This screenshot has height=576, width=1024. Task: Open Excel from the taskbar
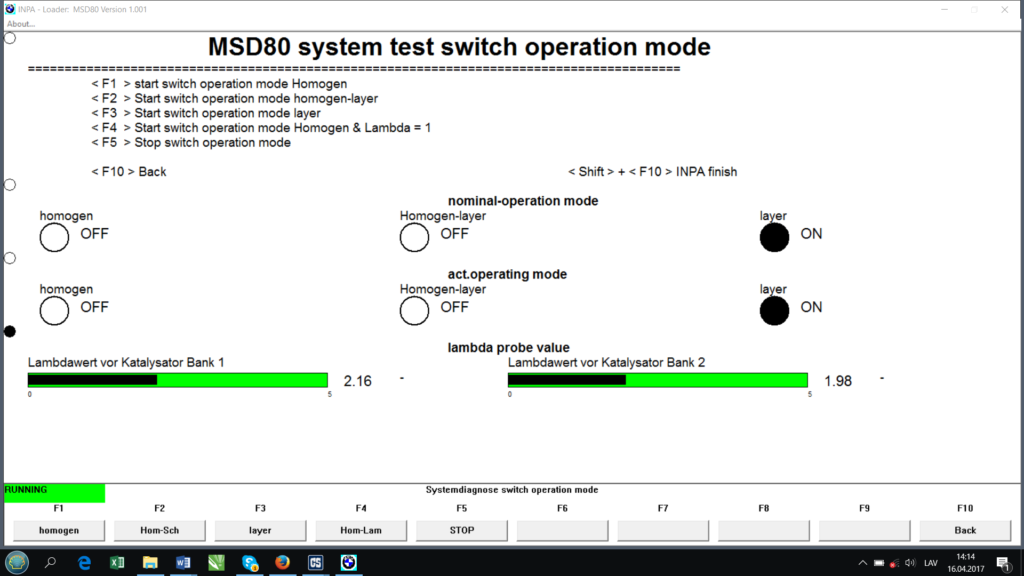click(x=117, y=562)
